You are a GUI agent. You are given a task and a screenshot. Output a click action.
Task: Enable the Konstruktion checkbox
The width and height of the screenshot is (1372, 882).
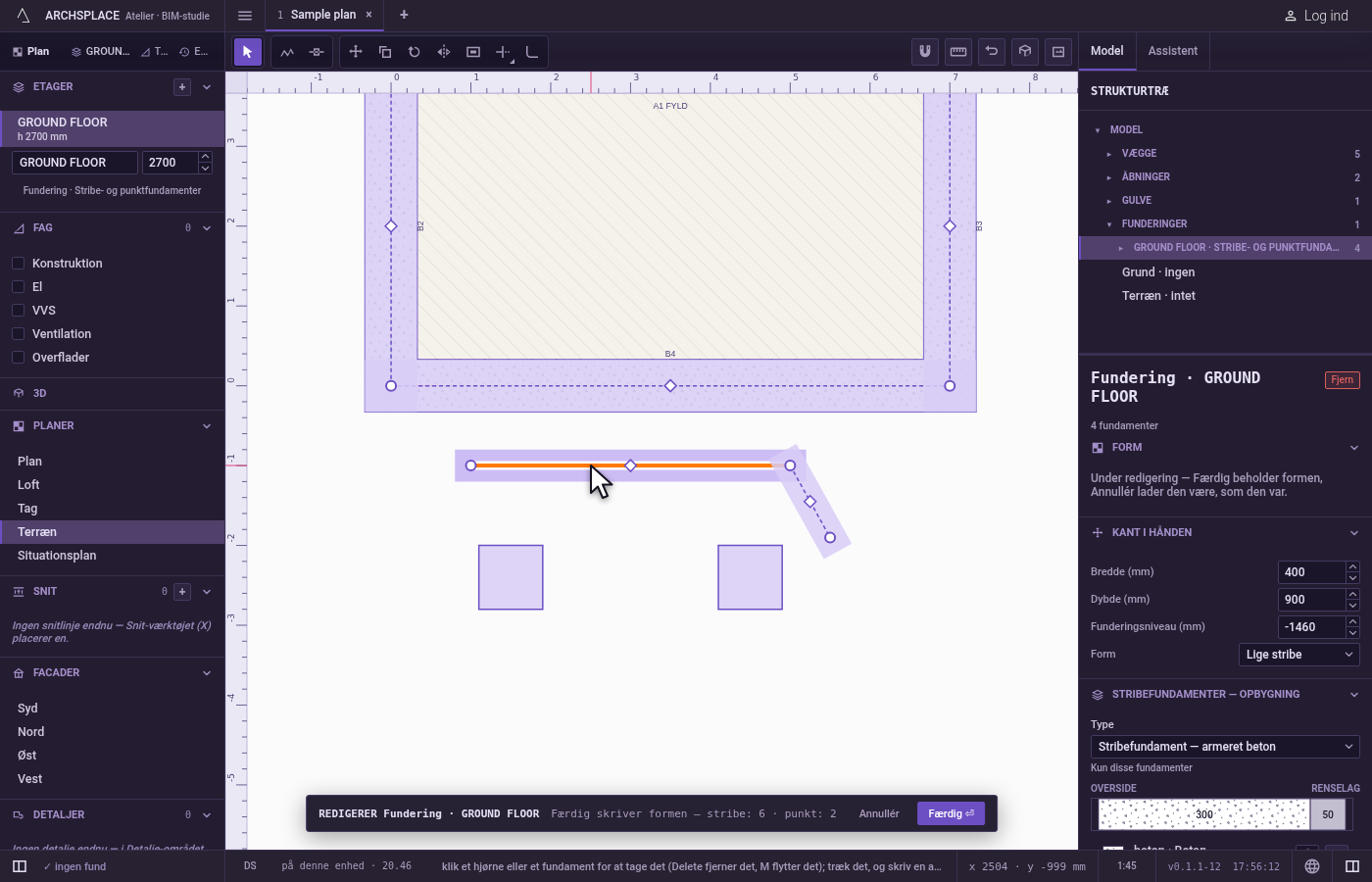(x=18, y=263)
